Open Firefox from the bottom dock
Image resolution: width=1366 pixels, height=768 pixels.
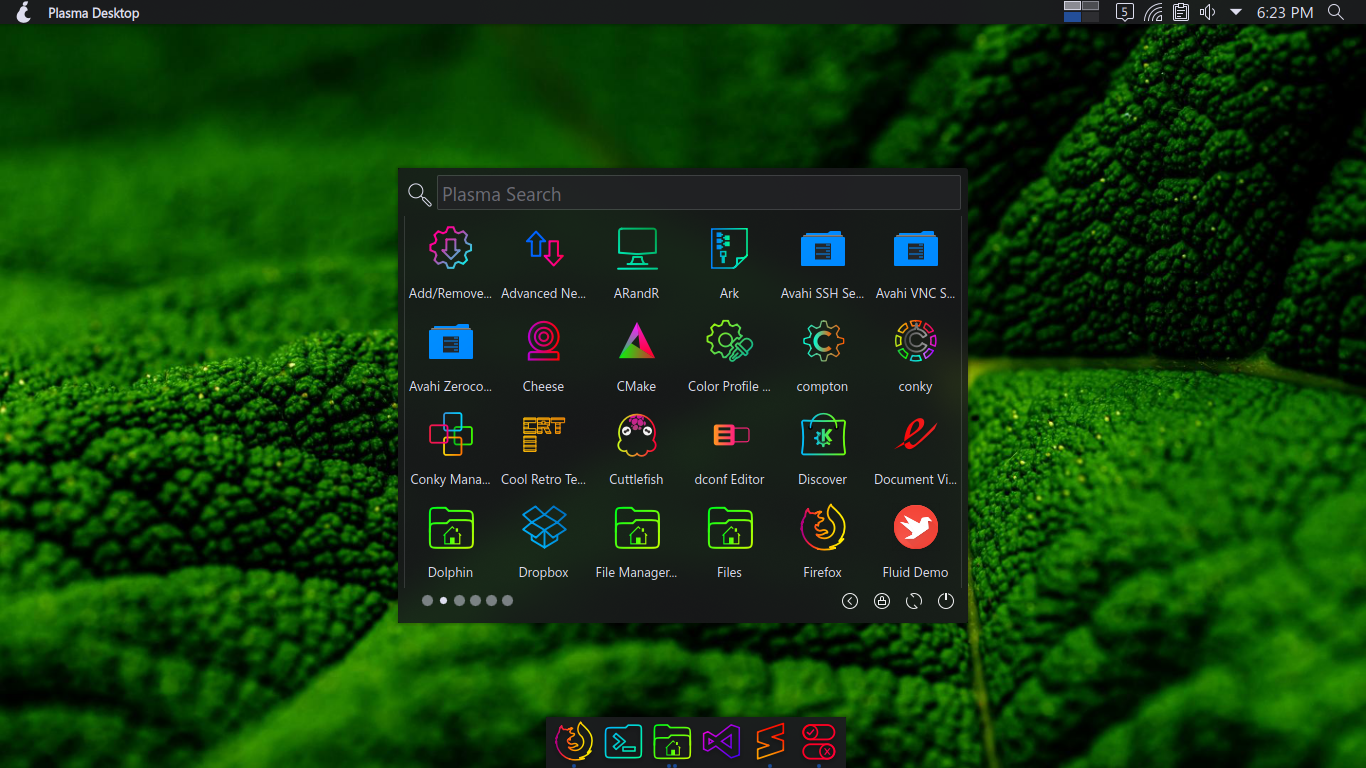574,742
